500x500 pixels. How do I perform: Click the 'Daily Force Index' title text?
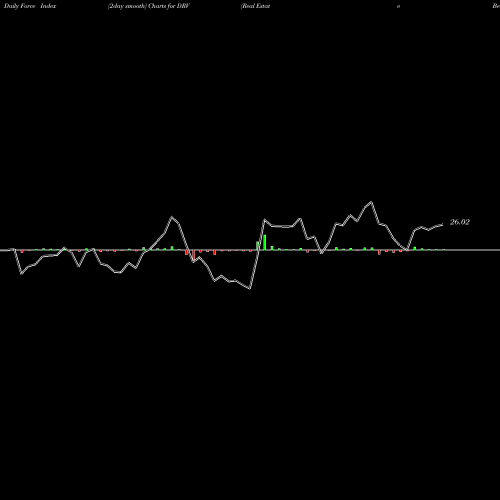30,6
